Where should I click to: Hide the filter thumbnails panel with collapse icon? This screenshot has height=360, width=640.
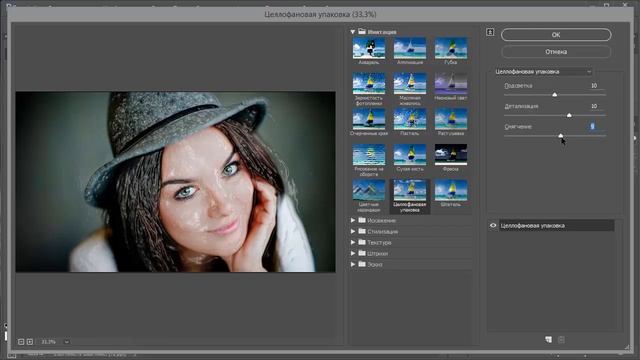click(490, 32)
